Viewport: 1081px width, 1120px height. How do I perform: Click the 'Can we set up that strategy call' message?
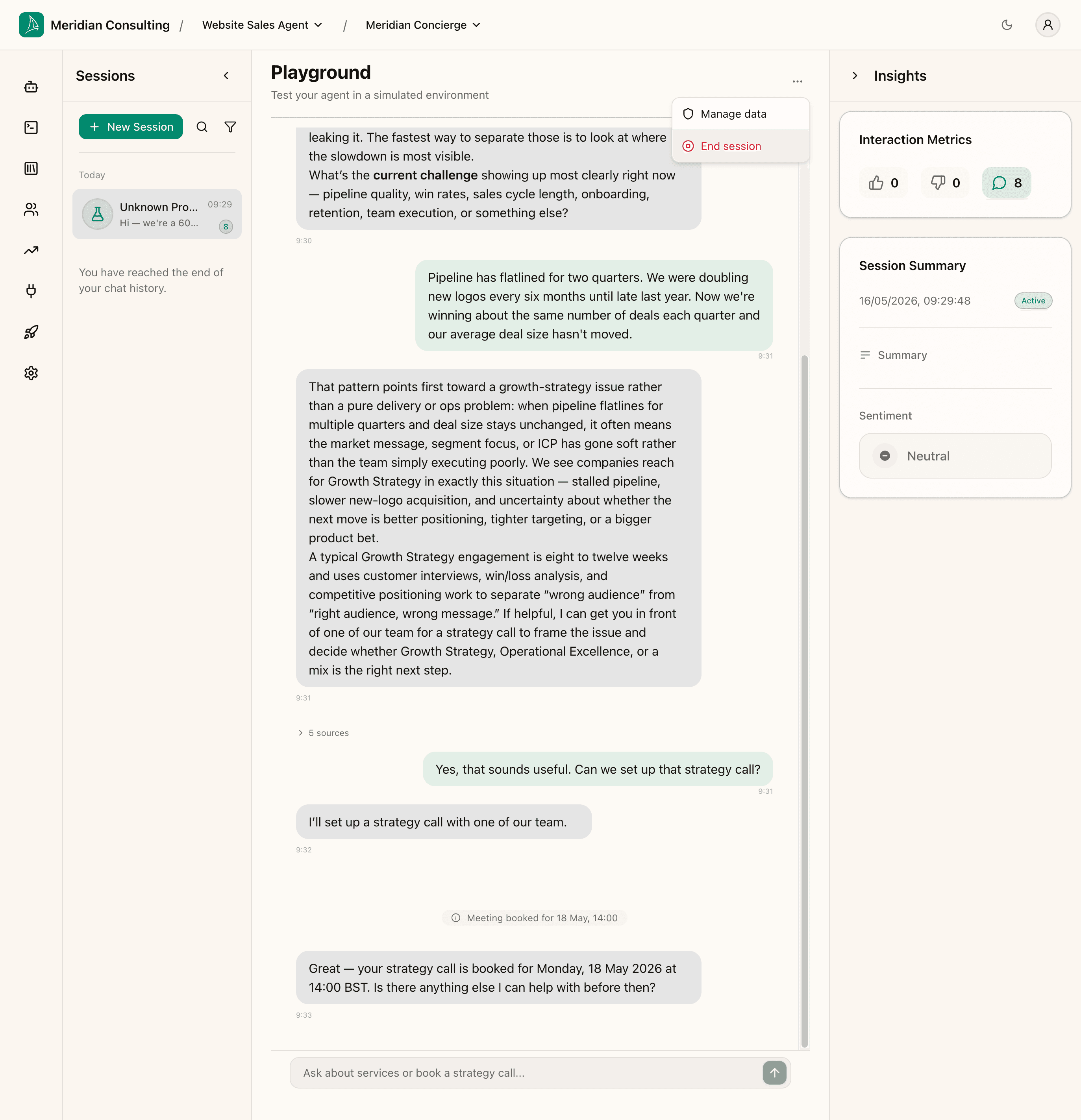coord(598,769)
